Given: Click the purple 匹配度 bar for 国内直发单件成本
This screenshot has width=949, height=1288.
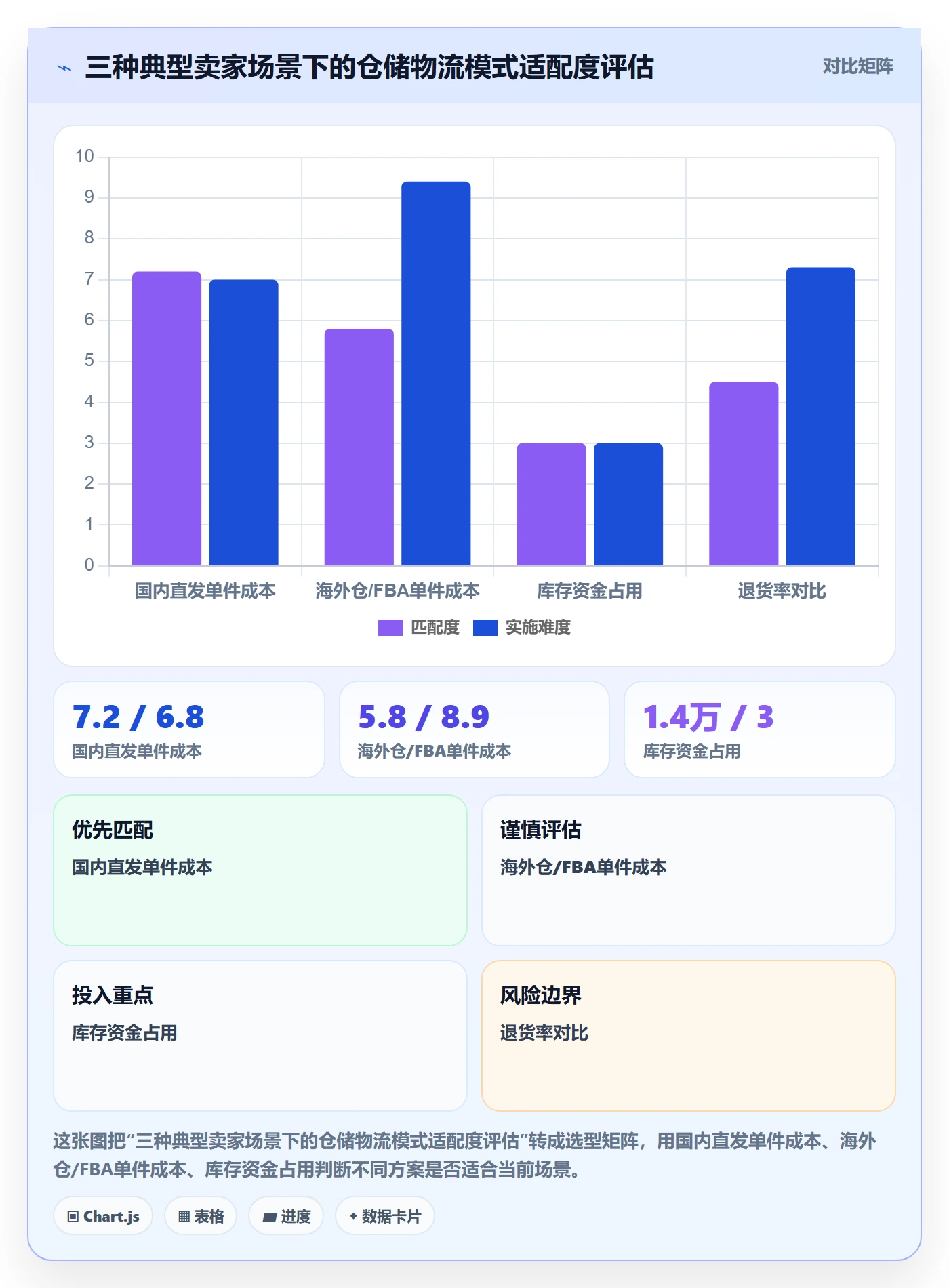Looking at the screenshot, I should [167, 418].
